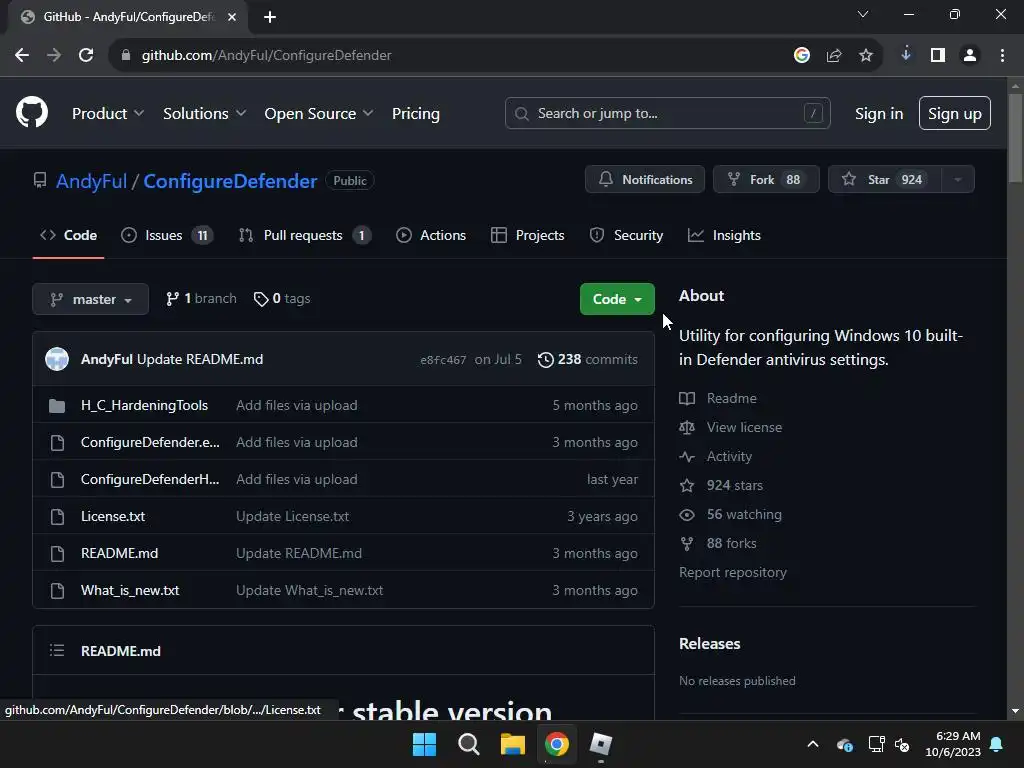1024x768 pixels.
Task: Go back to the previous page
Action: tap(22, 56)
